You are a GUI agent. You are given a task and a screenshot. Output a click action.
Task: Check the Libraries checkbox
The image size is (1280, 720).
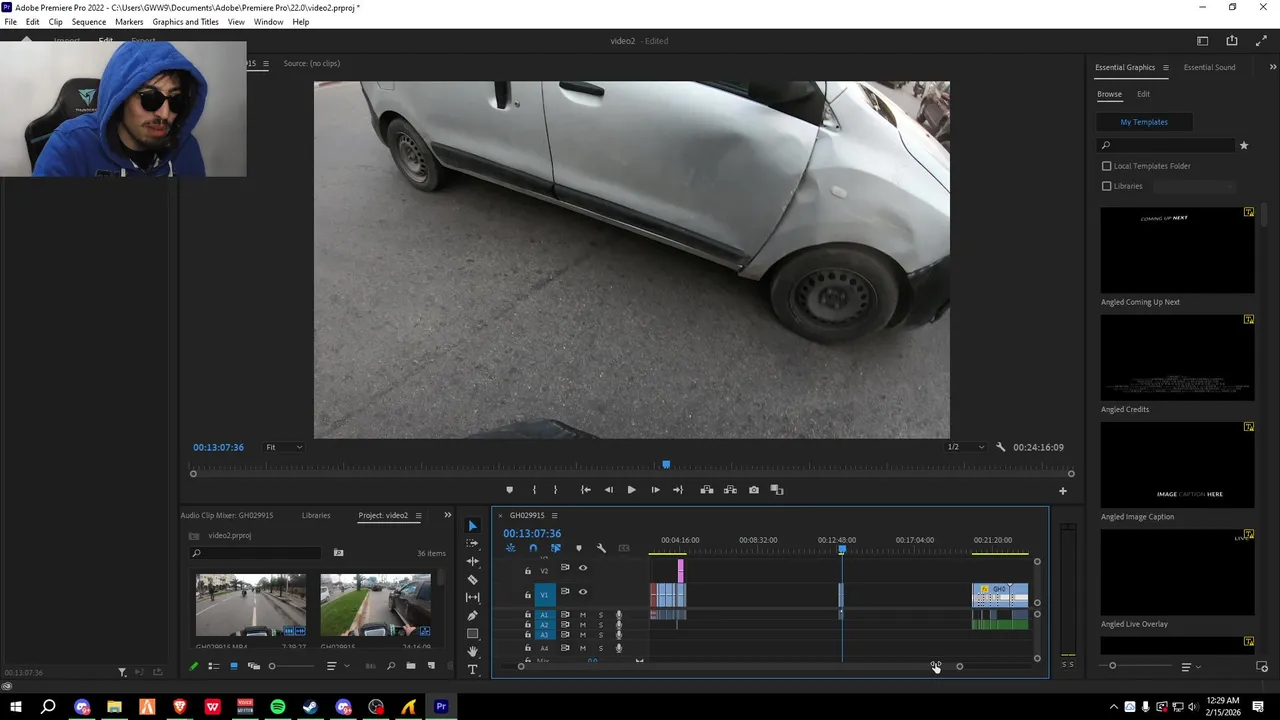[x=1106, y=186]
